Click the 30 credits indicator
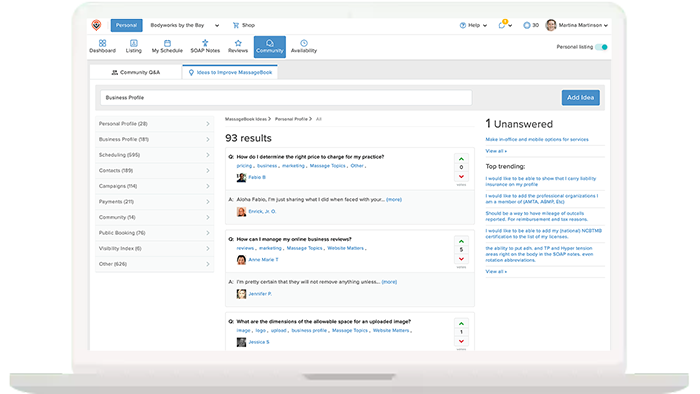 pos(531,25)
